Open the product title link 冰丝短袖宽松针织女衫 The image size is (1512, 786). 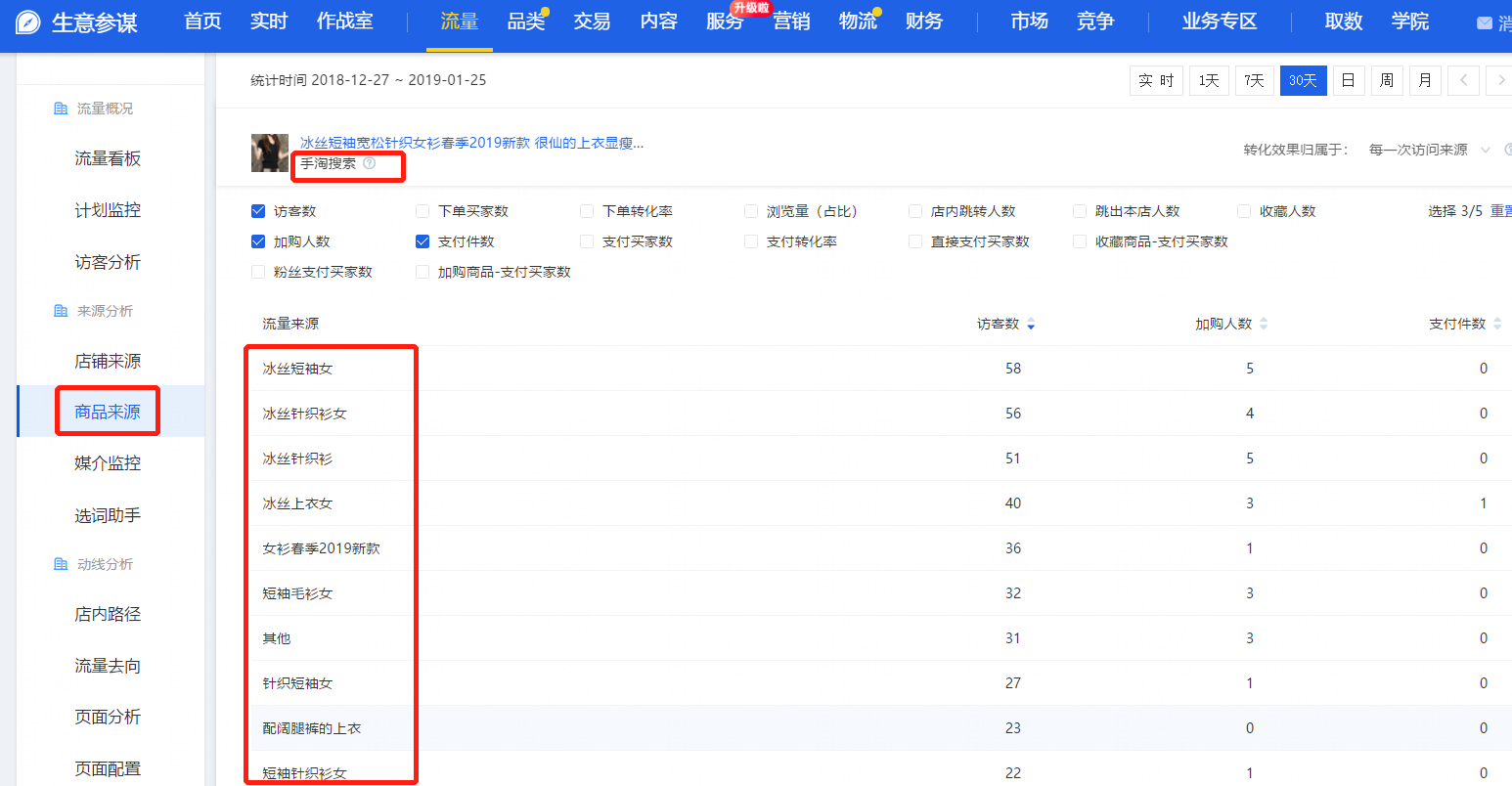pyautogui.click(x=471, y=143)
